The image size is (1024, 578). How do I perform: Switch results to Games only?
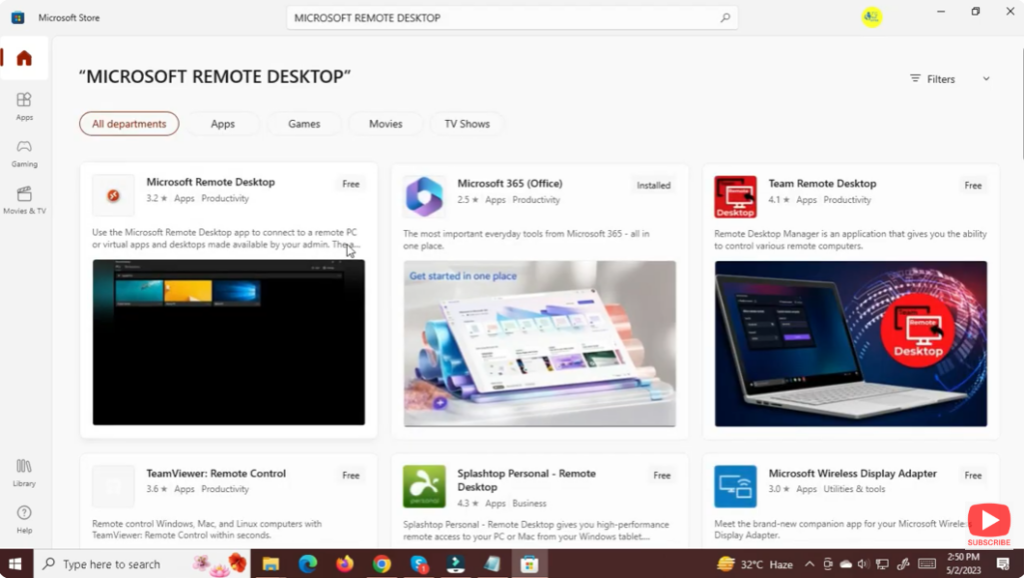coord(304,123)
